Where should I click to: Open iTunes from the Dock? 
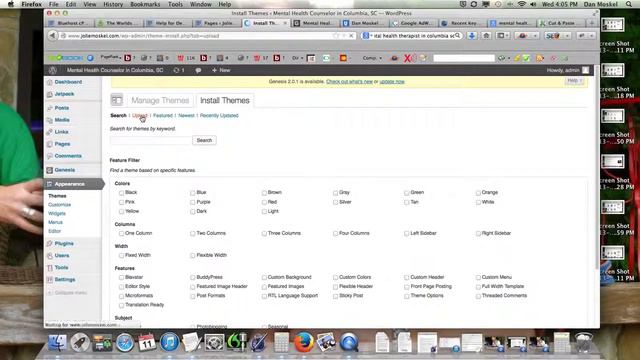click(169, 342)
